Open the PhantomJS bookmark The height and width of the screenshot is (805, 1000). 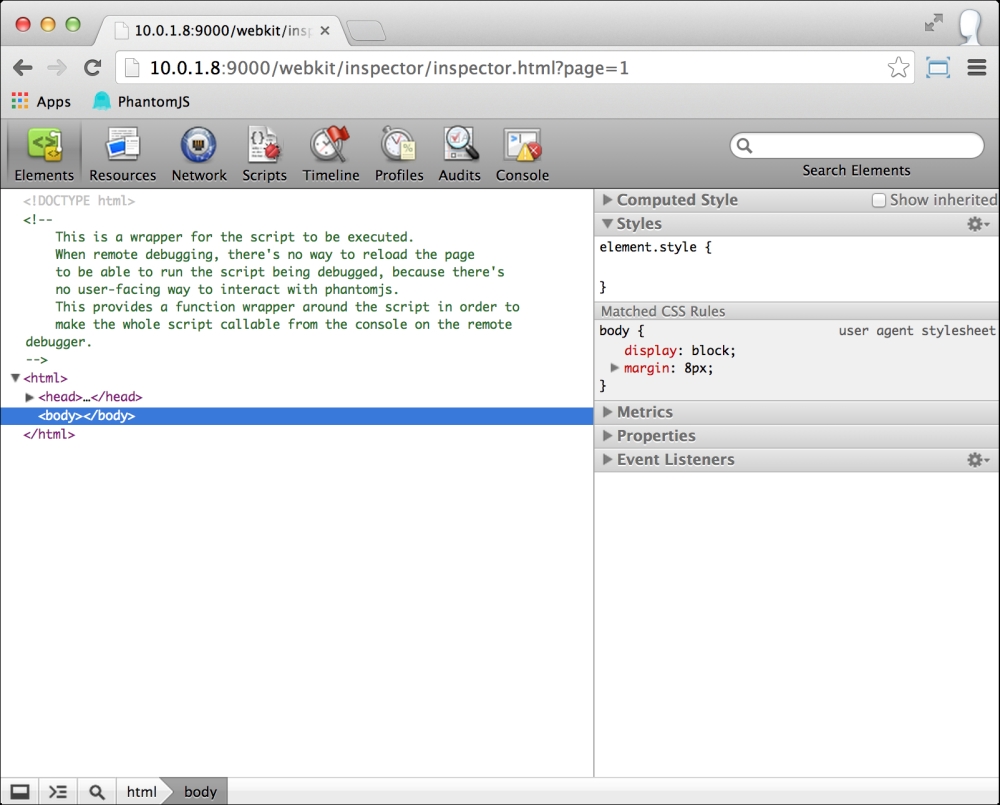tap(142, 101)
